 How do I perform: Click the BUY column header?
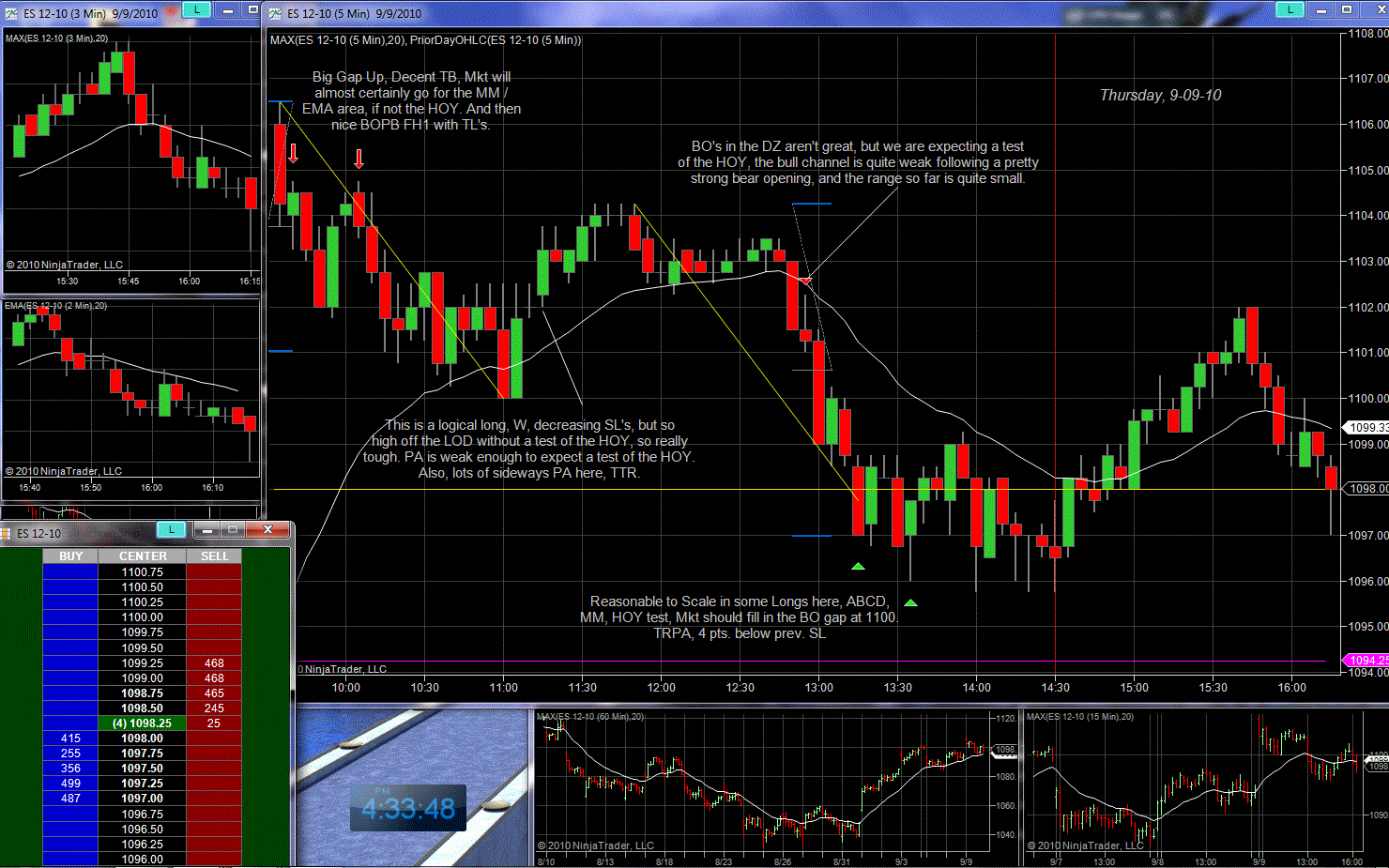tap(70, 556)
